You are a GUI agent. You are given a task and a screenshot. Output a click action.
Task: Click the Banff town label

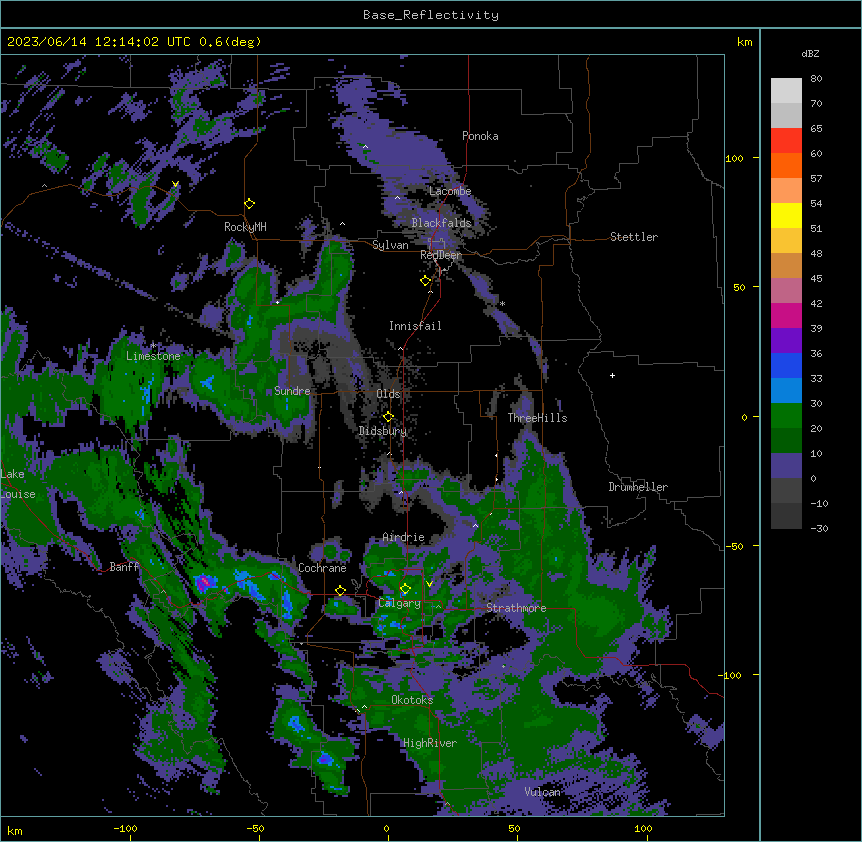pos(124,567)
